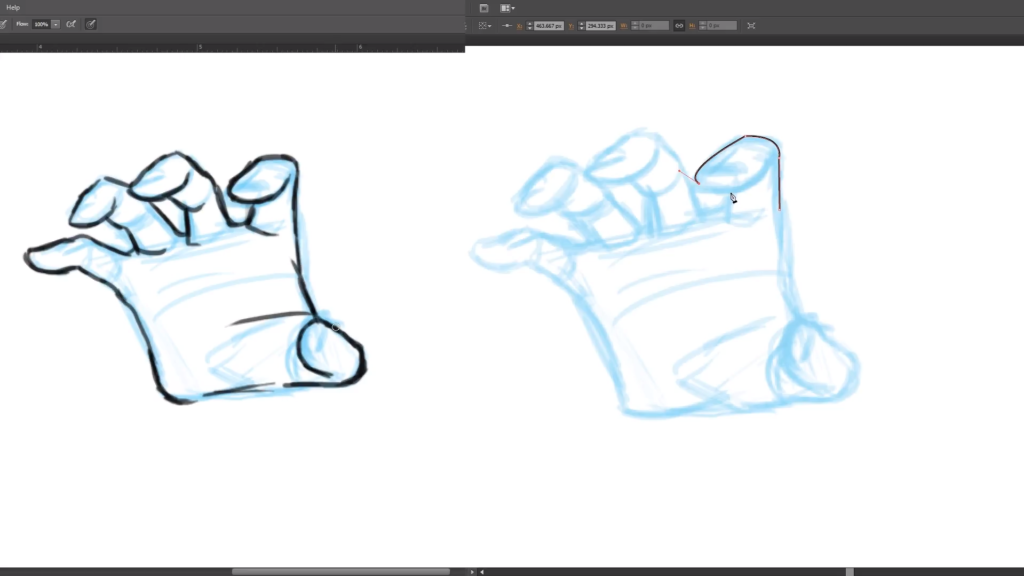
Task: Click the Flow scrubby slider label
Action: click(21, 25)
